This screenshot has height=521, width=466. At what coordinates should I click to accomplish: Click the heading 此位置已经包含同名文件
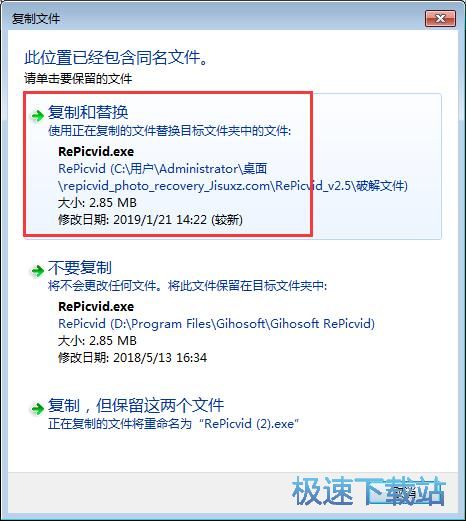(x=116, y=57)
